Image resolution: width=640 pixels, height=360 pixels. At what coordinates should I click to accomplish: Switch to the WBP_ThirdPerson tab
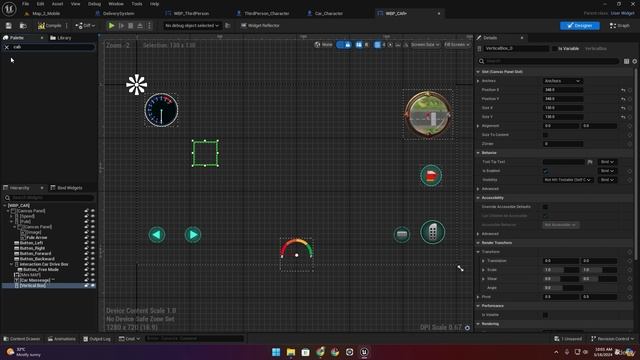(x=188, y=13)
